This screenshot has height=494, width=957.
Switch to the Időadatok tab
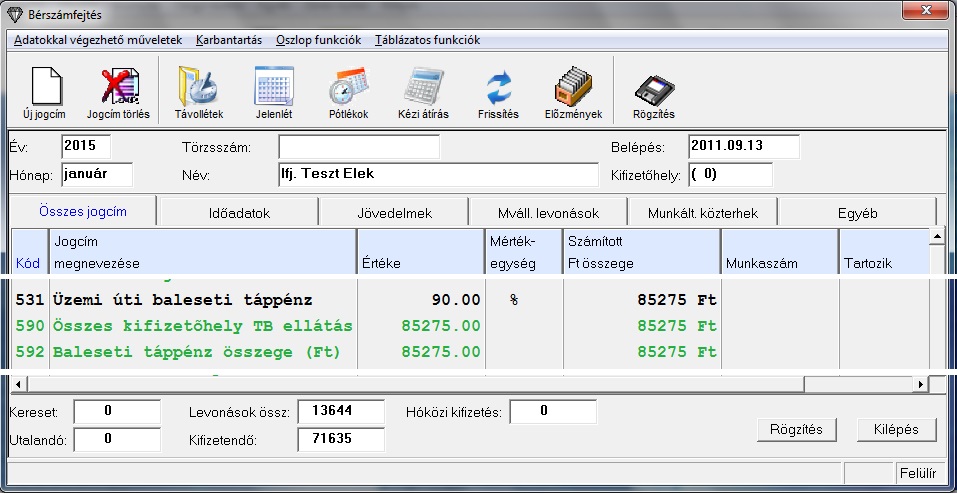(237, 213)
